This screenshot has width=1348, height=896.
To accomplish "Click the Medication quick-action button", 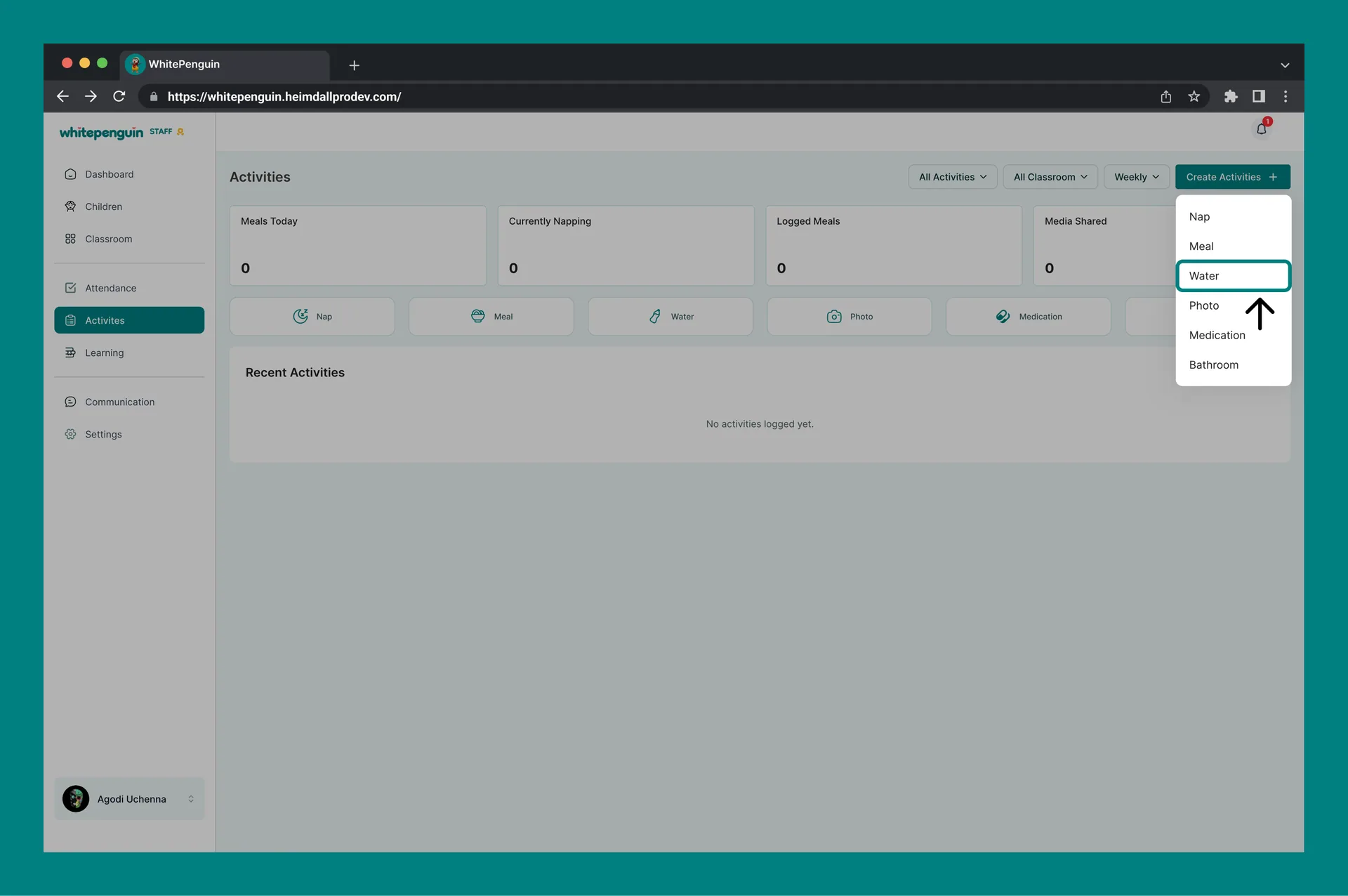I will [1028, 317].
